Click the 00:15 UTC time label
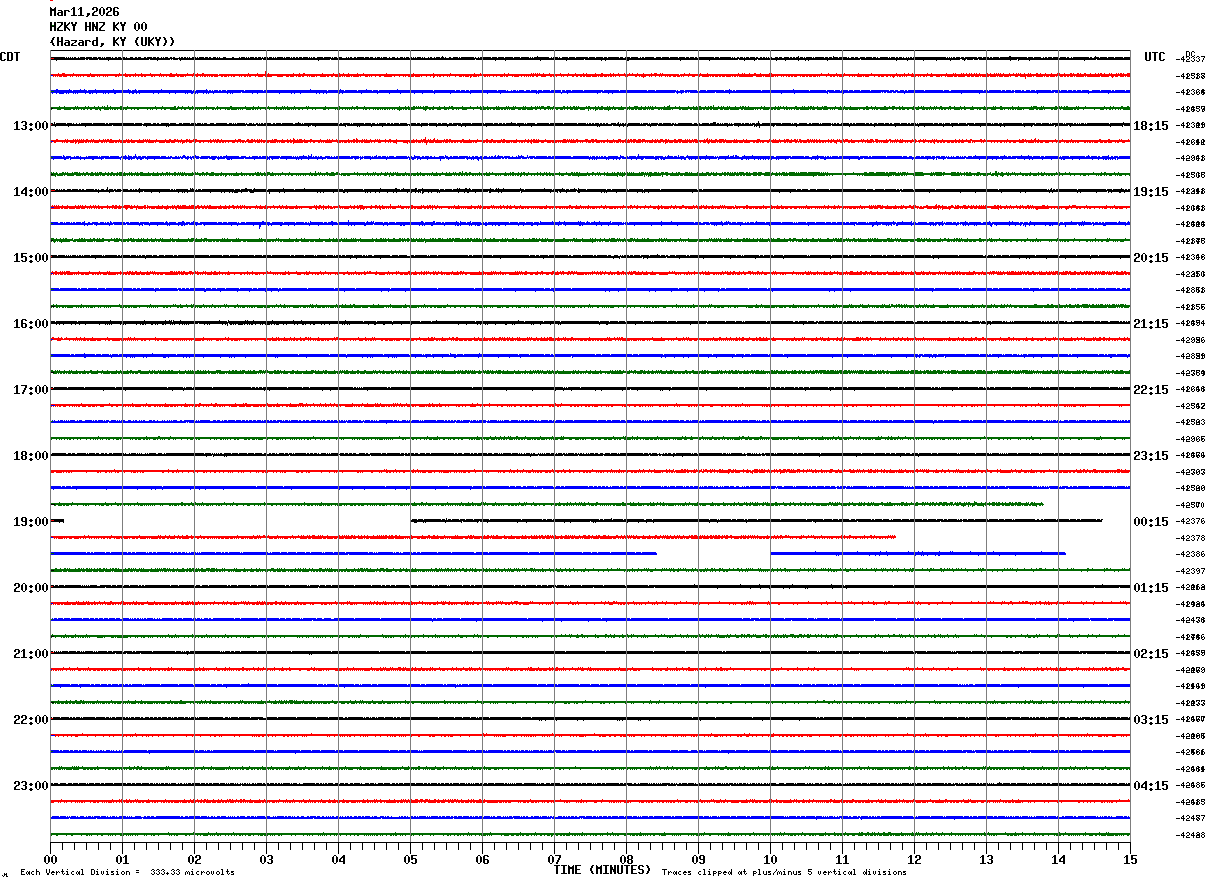 (1151, 522)
